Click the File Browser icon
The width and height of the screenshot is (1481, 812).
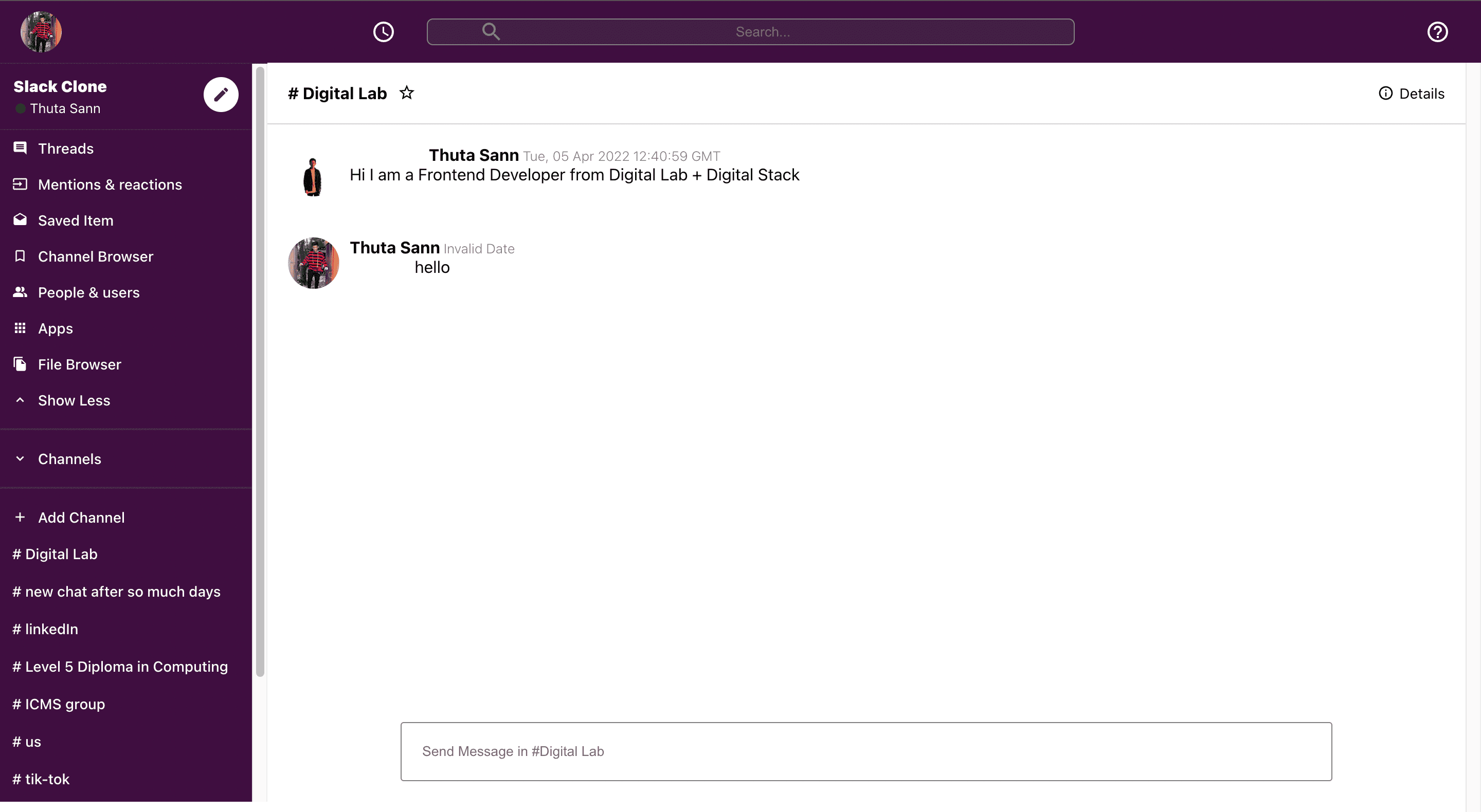coord(20,363)
